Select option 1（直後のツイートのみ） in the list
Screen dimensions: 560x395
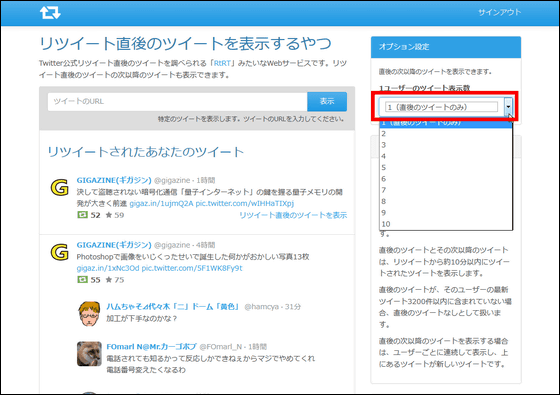point(446,124)
